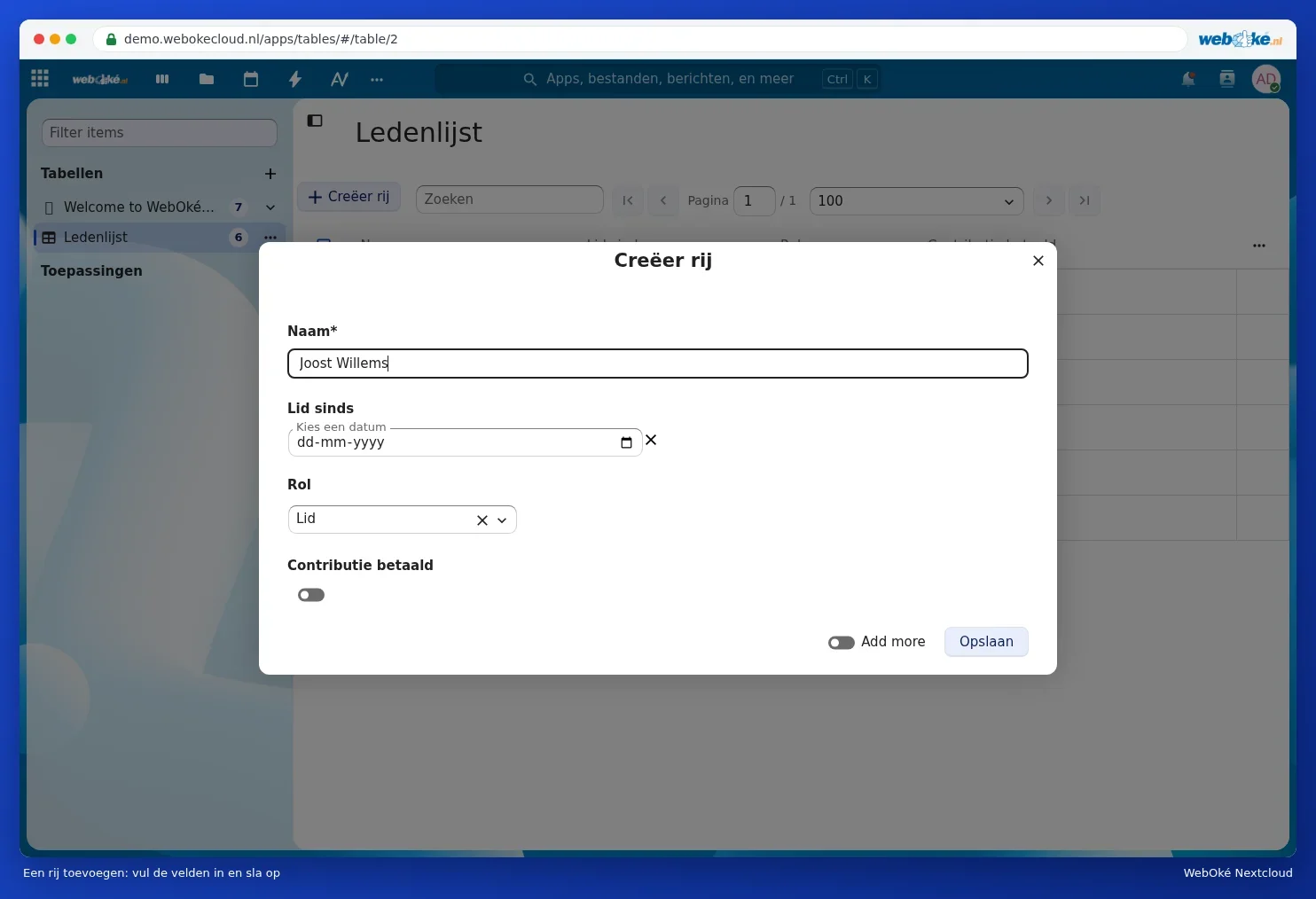The height and width of the screenshot is (899, 1316).
Task: Click the Filter items field
Action: click(160, 133)
